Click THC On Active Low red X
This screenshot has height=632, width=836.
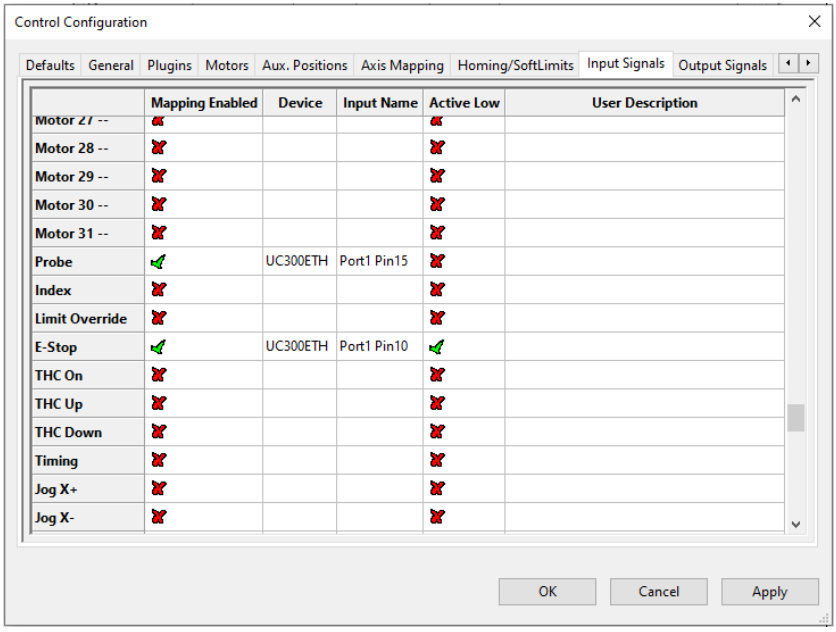tap(437, 376)
